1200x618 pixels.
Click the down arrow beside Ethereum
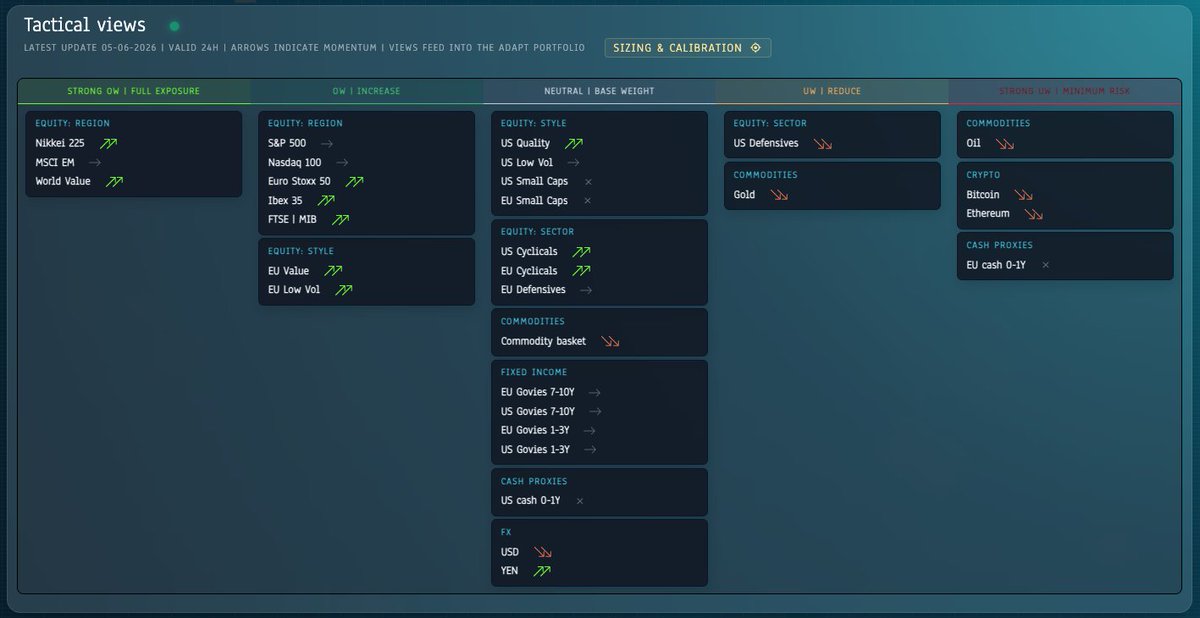1034,213
